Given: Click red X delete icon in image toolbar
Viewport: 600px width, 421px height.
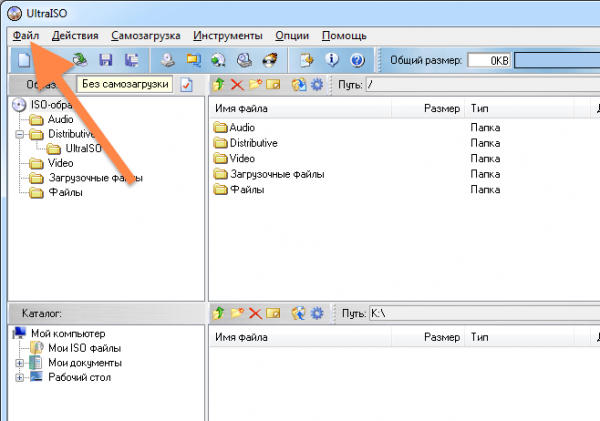Looking at the screenshot, I should pyautogui.click(x=237, y=84).
